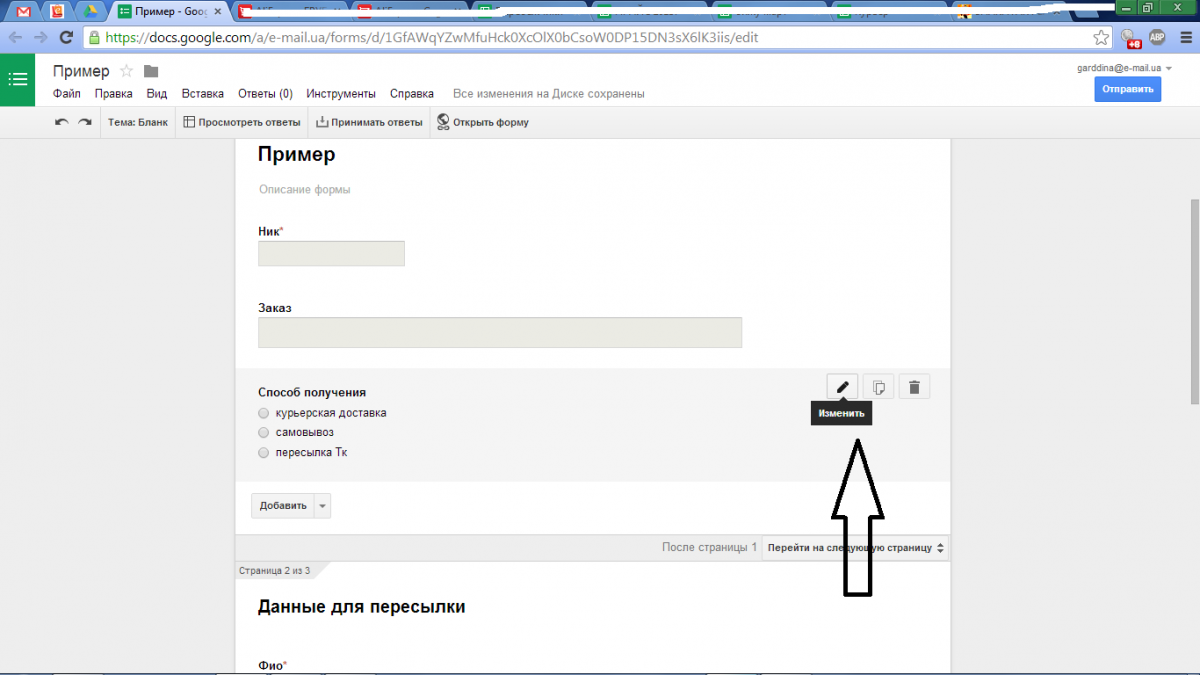Screen dimensions: 1200x675
Task: Click the extension icon with the red badge
Action: [1130, 38]
